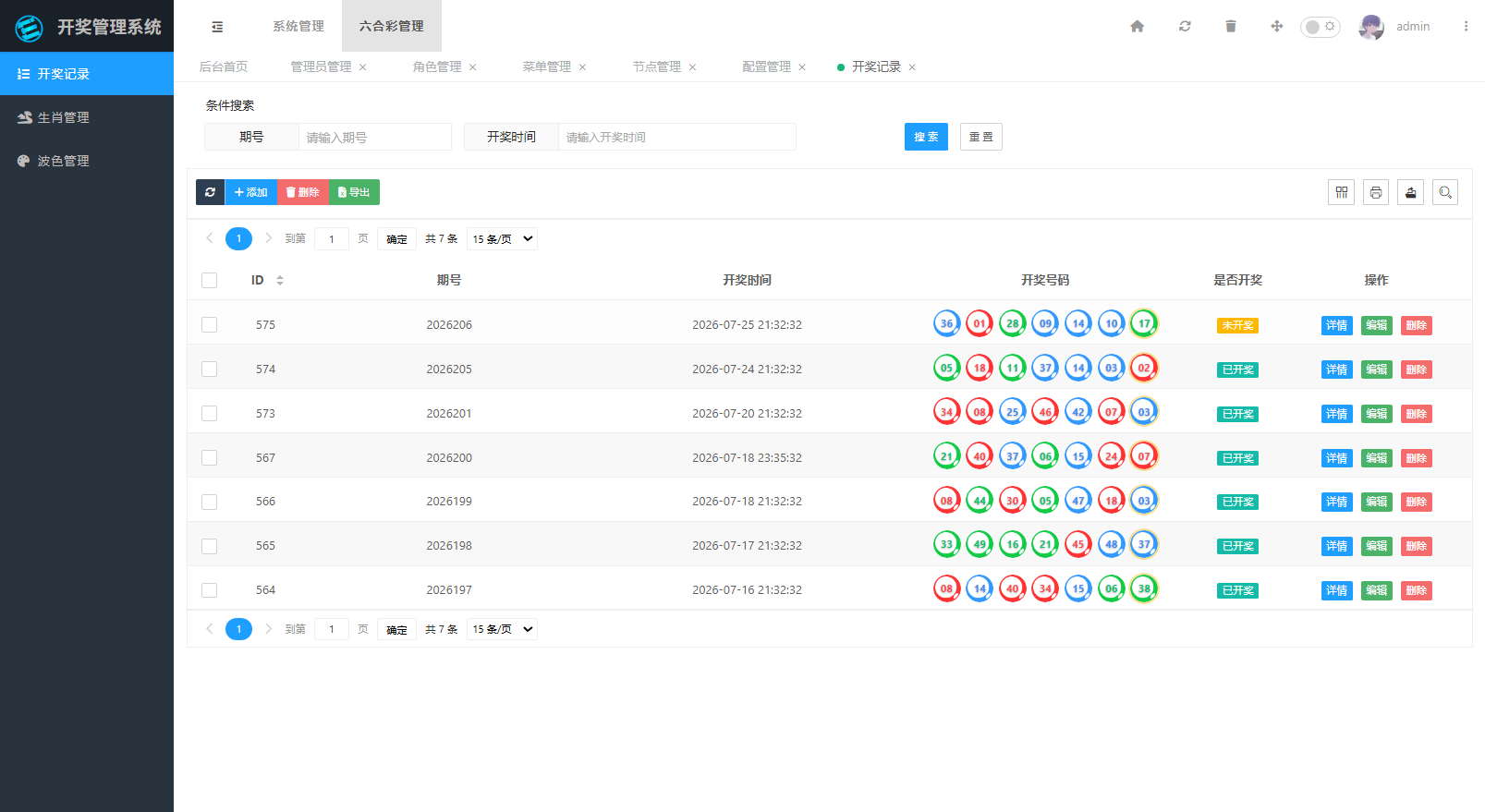Viewport: 1485px width, 812px height.
Task: Collapse the sidebar menu icon
Action: (x=217, y=27)
